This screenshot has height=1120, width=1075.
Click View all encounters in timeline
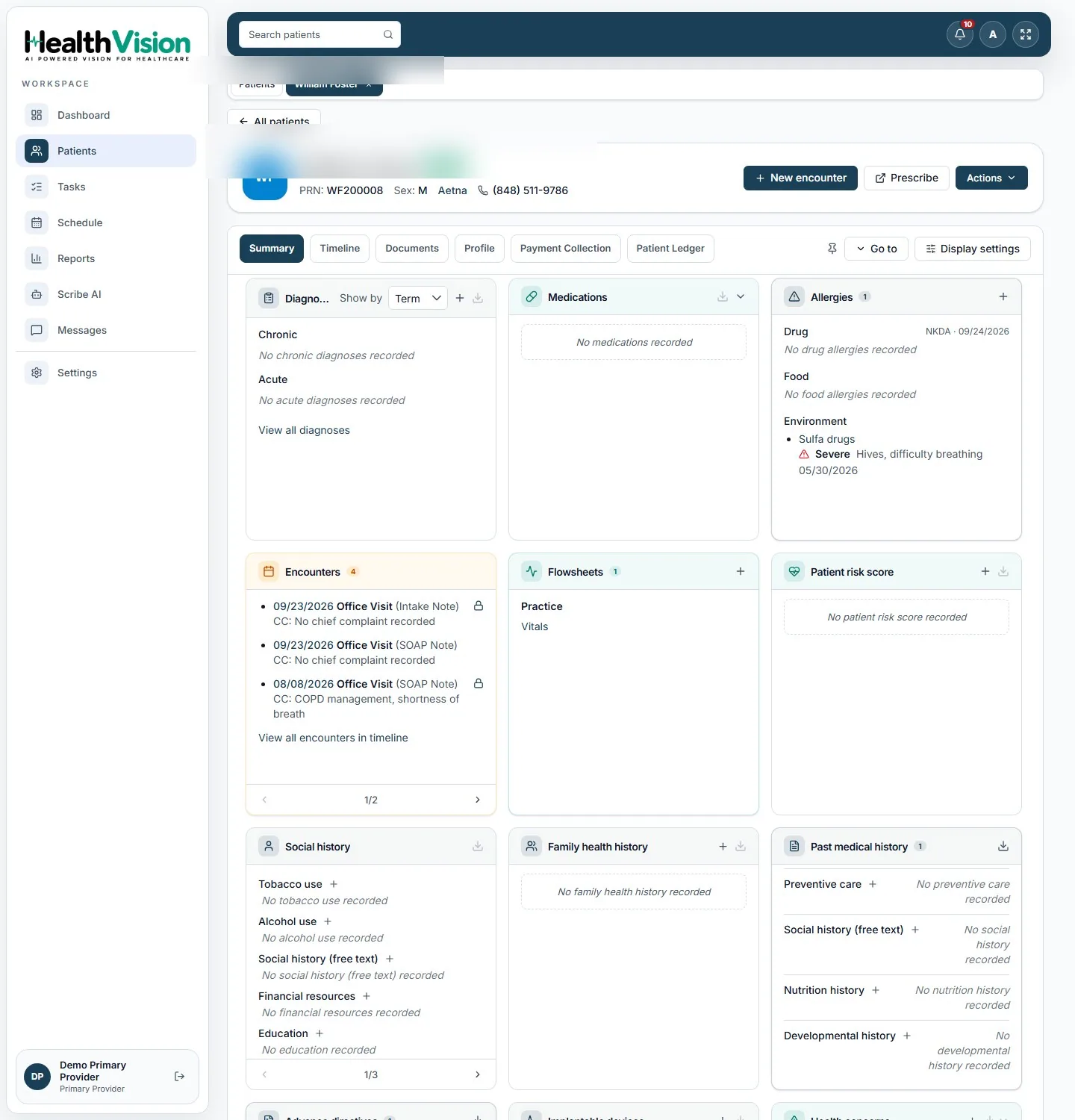point(333,738)
